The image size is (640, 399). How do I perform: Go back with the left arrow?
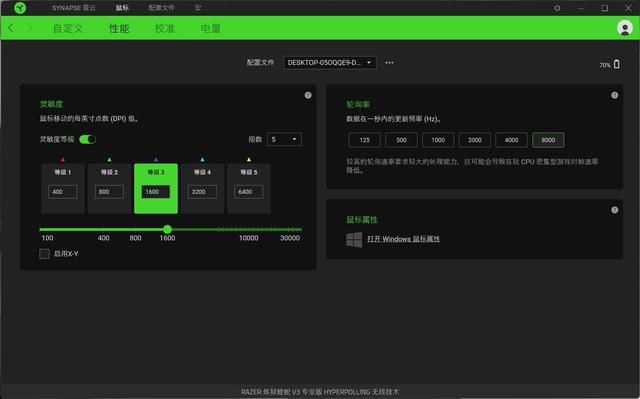coord(11,28)
